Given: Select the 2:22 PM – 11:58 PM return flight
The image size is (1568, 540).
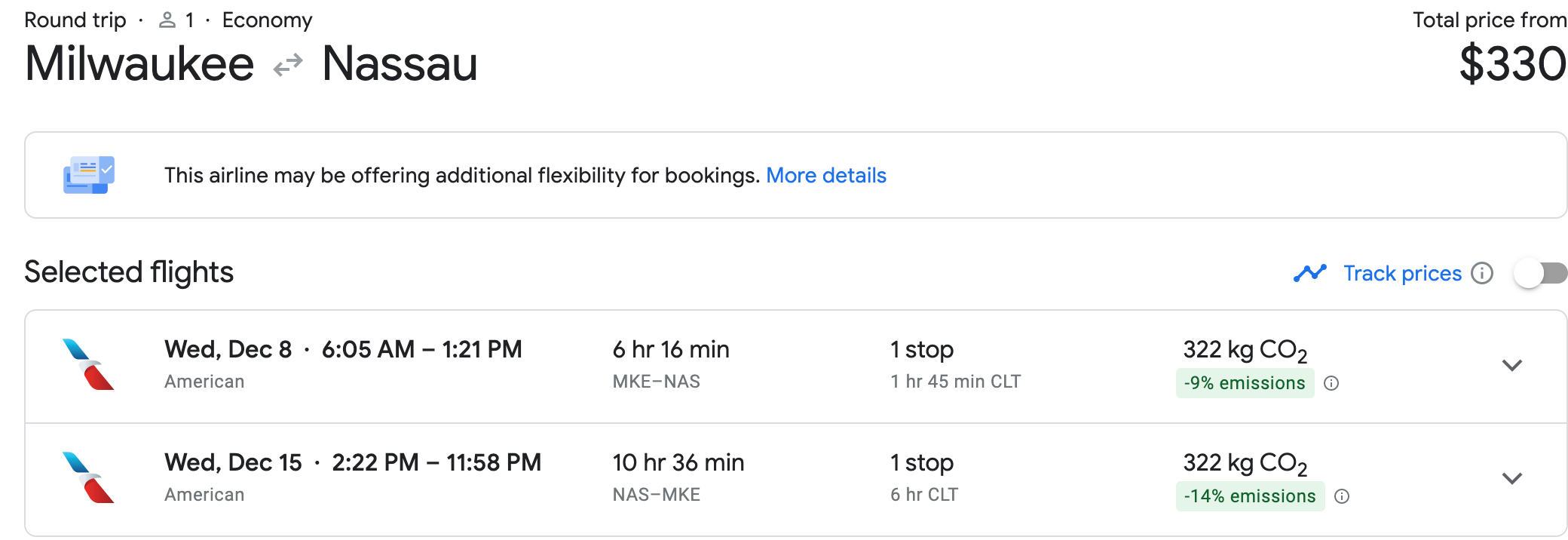Looking at the screenshot, I should 436,463.
